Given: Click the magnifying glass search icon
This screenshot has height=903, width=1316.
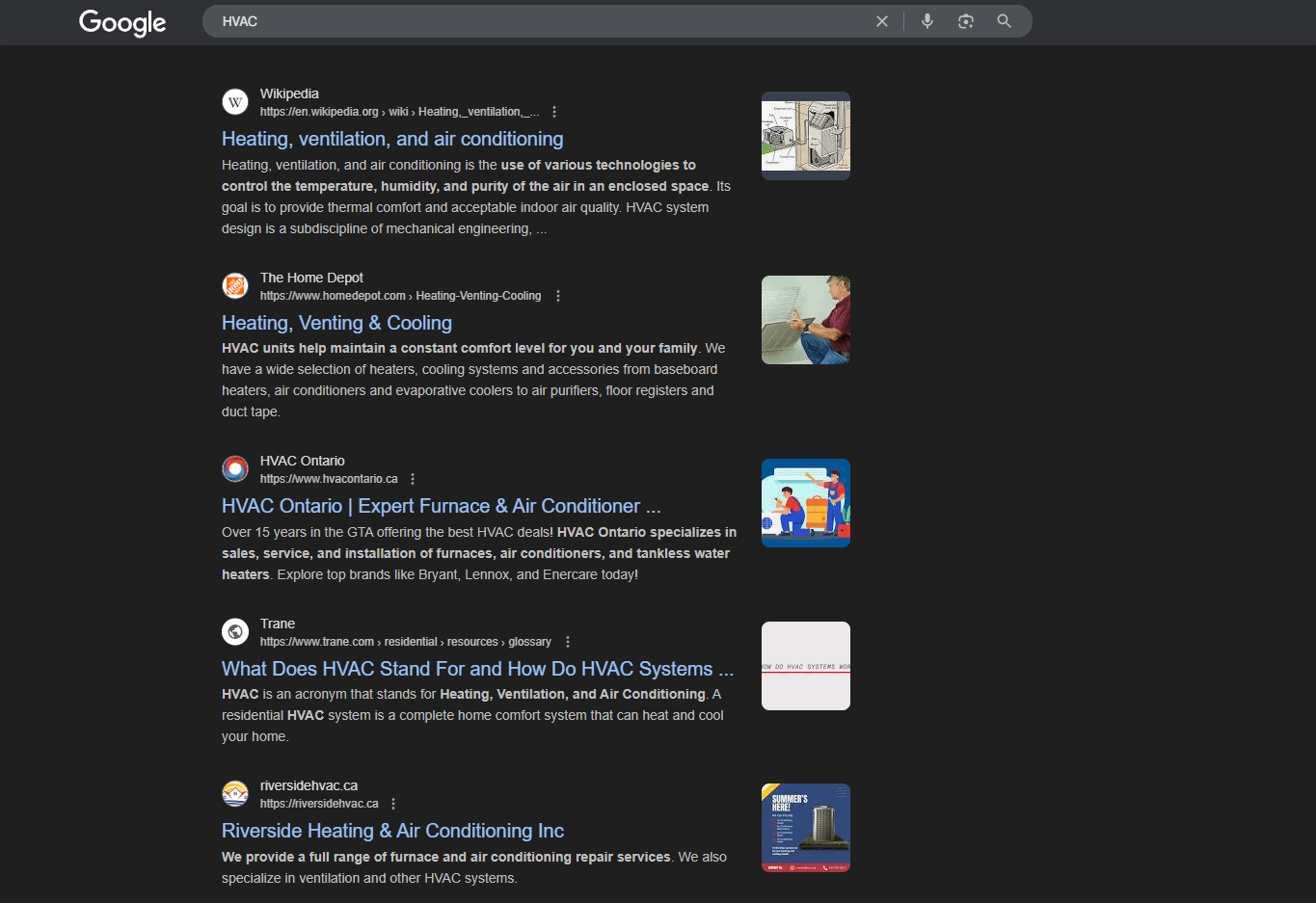Looking at the screenshot, I should click(1004, 21).
